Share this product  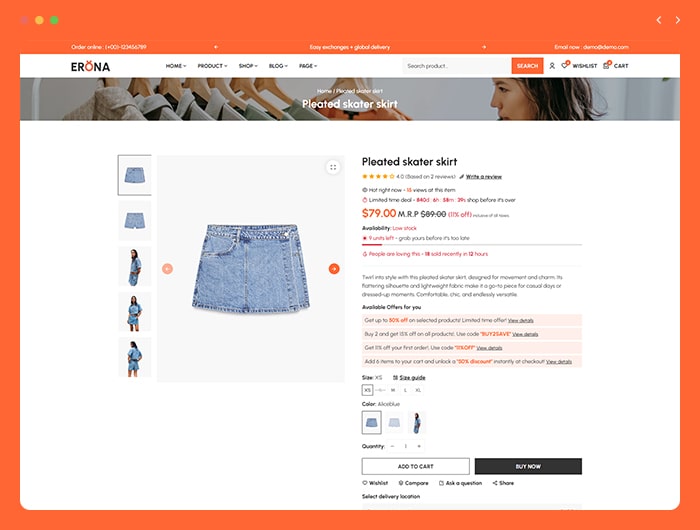503,483
